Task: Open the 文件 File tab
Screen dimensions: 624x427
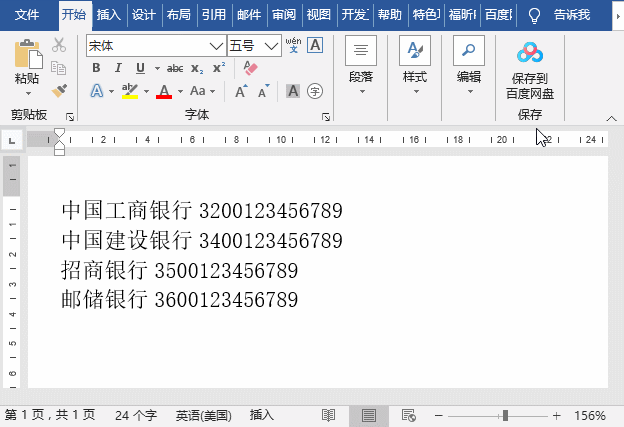Action: [27, 15]
